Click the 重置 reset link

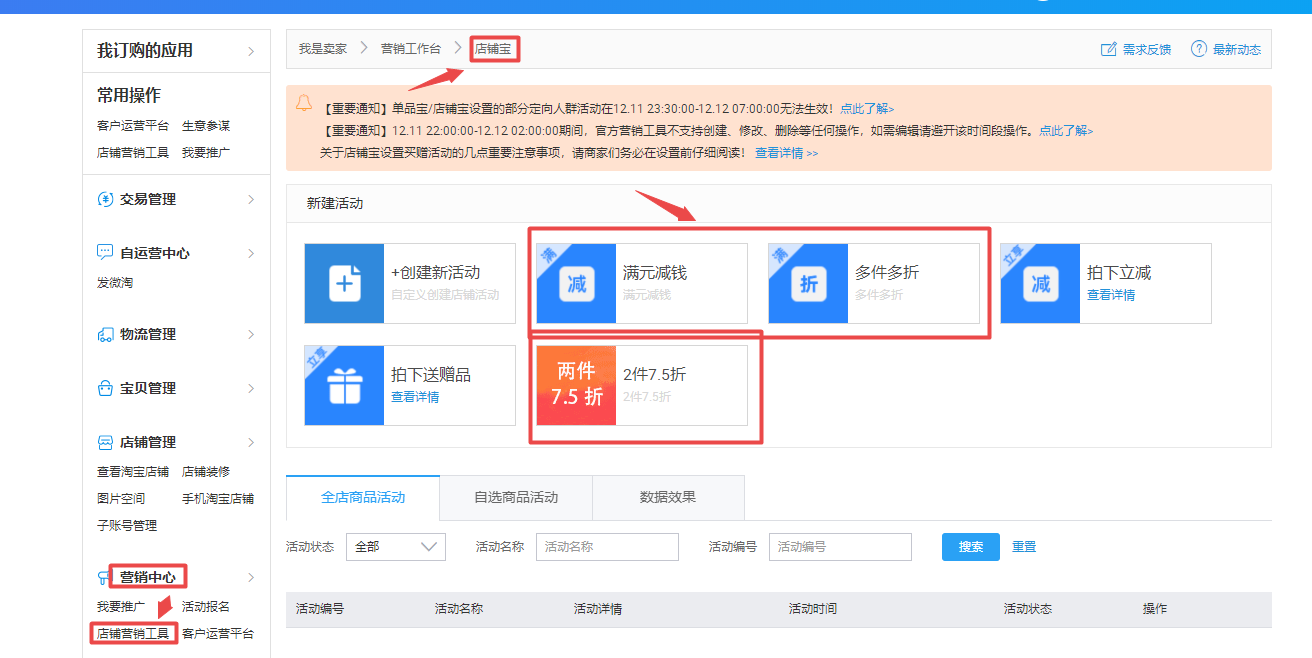[1024, 547]
